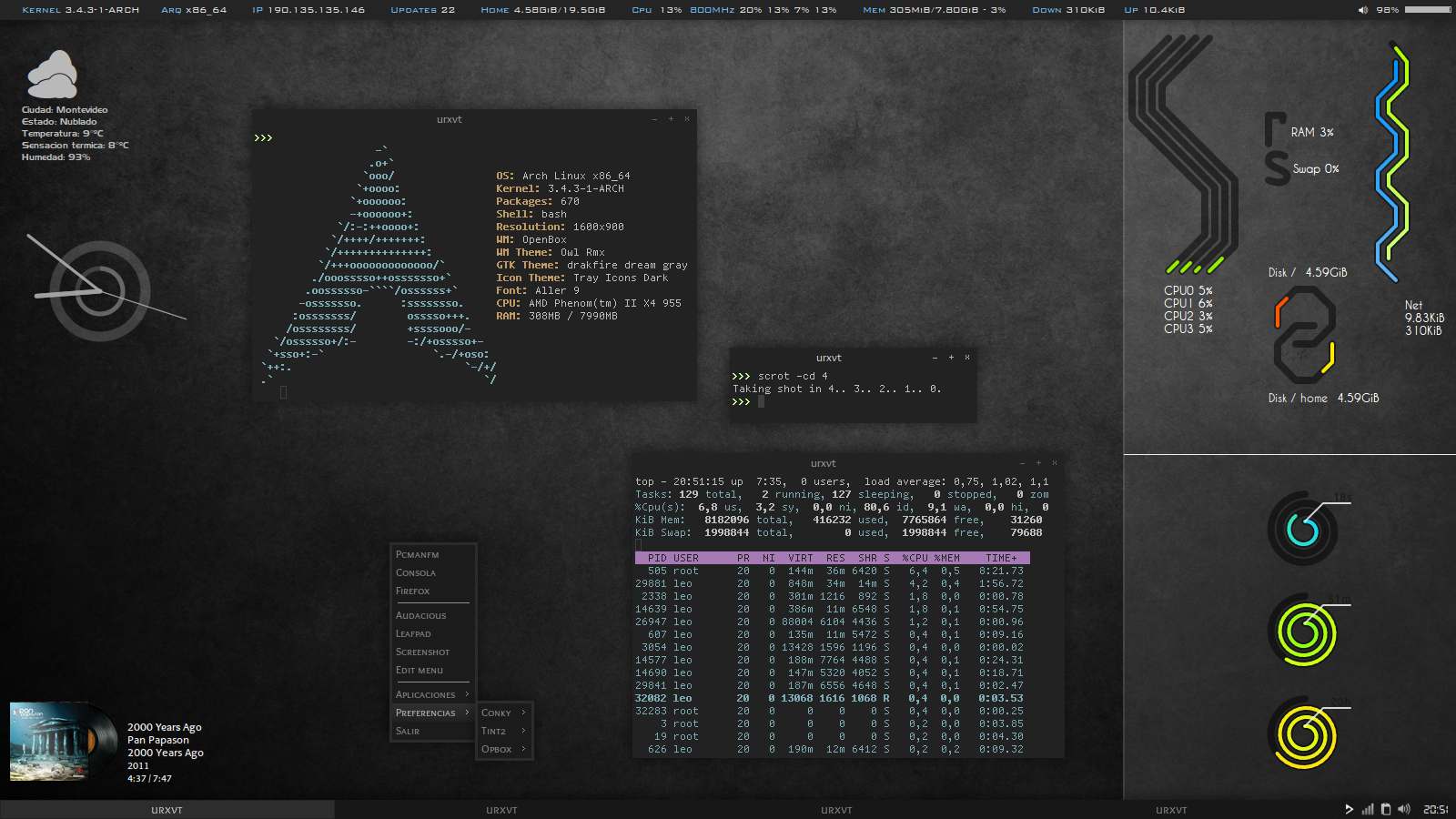1456x819 pixels.
Task: Click the volume speaker icon in bottom tray
Action: tap(1404, 809)
